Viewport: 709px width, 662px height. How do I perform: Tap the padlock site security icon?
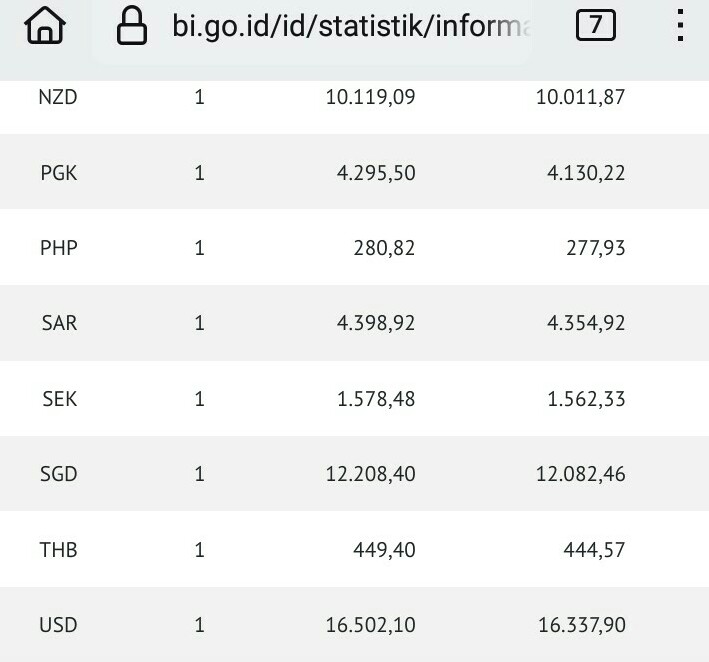132,27
